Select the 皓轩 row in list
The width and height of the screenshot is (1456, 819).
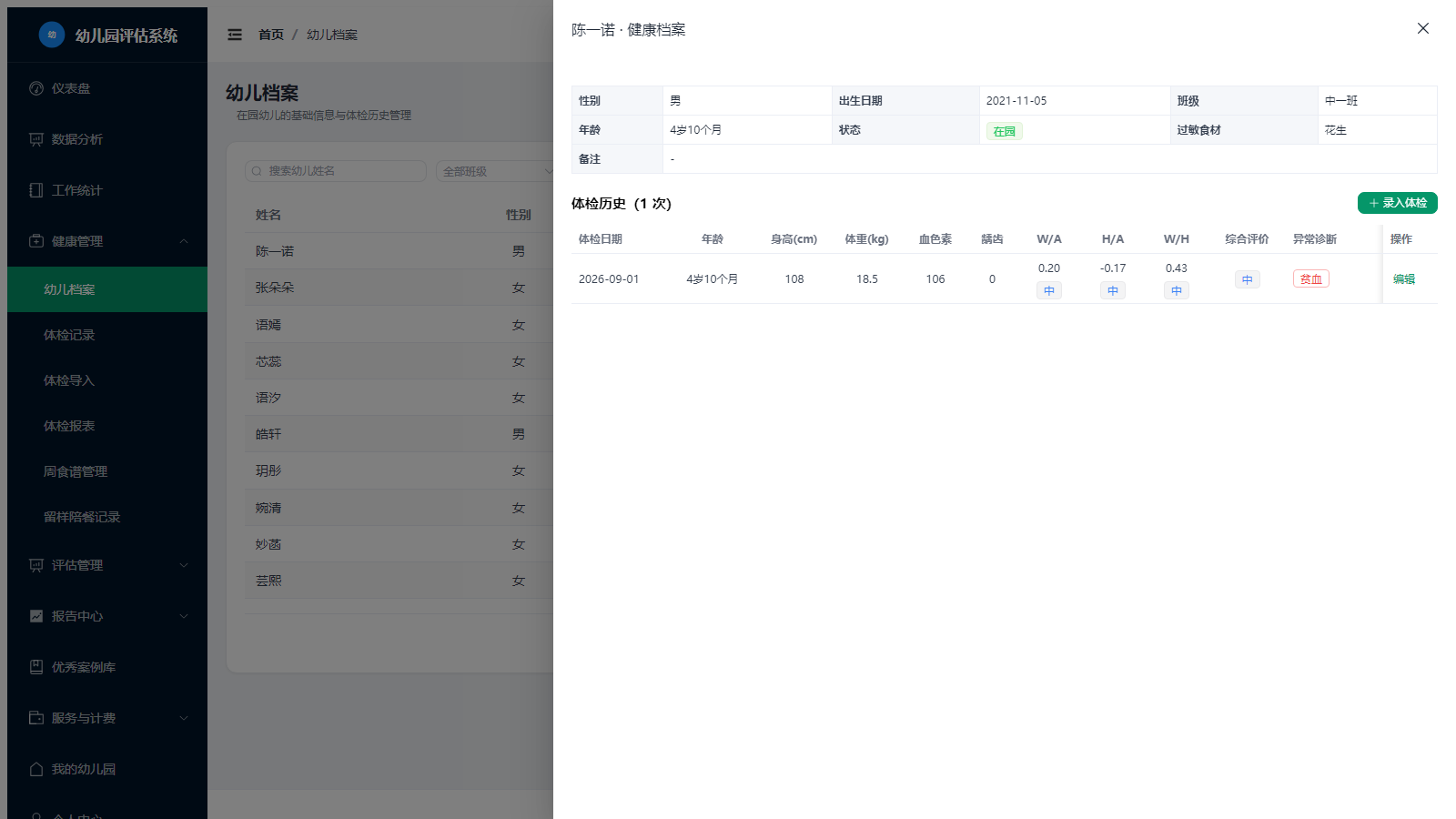coord(399,434)
